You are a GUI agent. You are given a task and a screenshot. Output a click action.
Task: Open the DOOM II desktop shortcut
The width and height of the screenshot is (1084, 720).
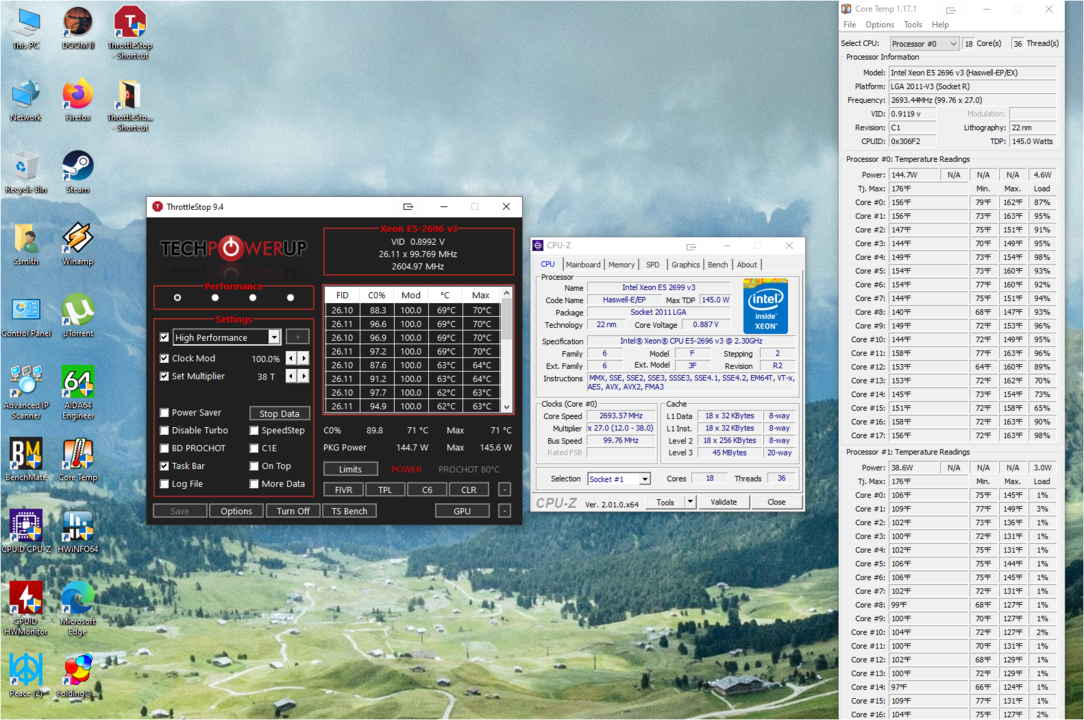pos(77,23)
